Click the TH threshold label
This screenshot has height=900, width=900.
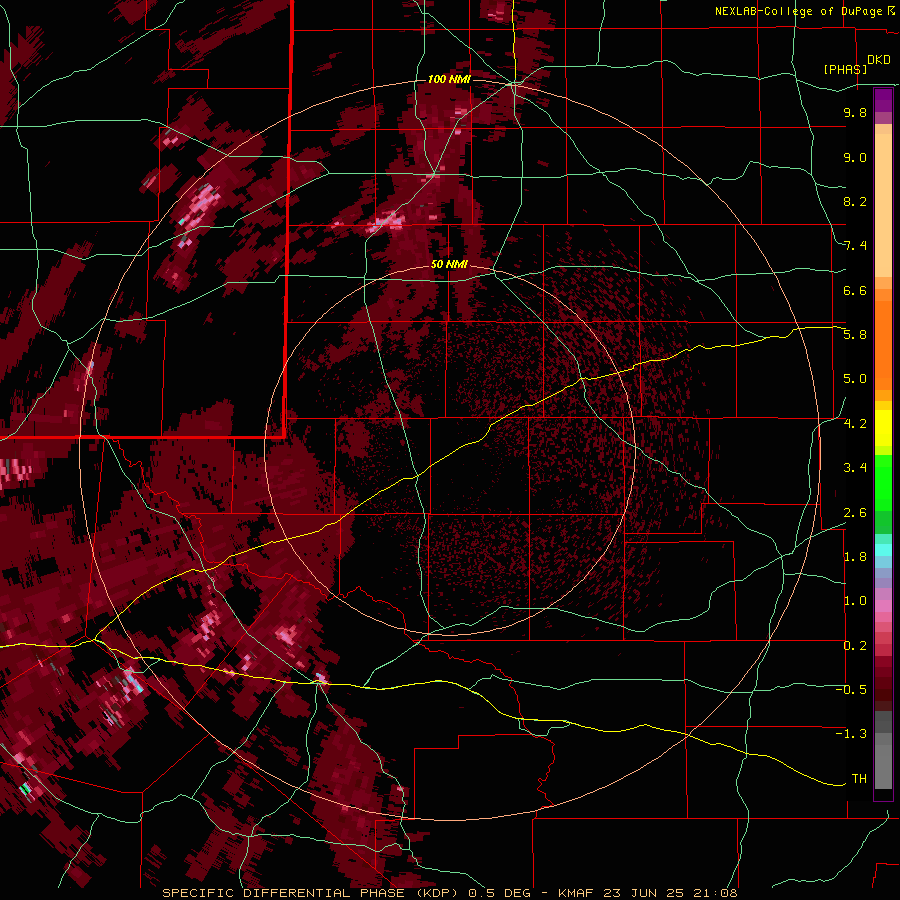tap(859, 779)
